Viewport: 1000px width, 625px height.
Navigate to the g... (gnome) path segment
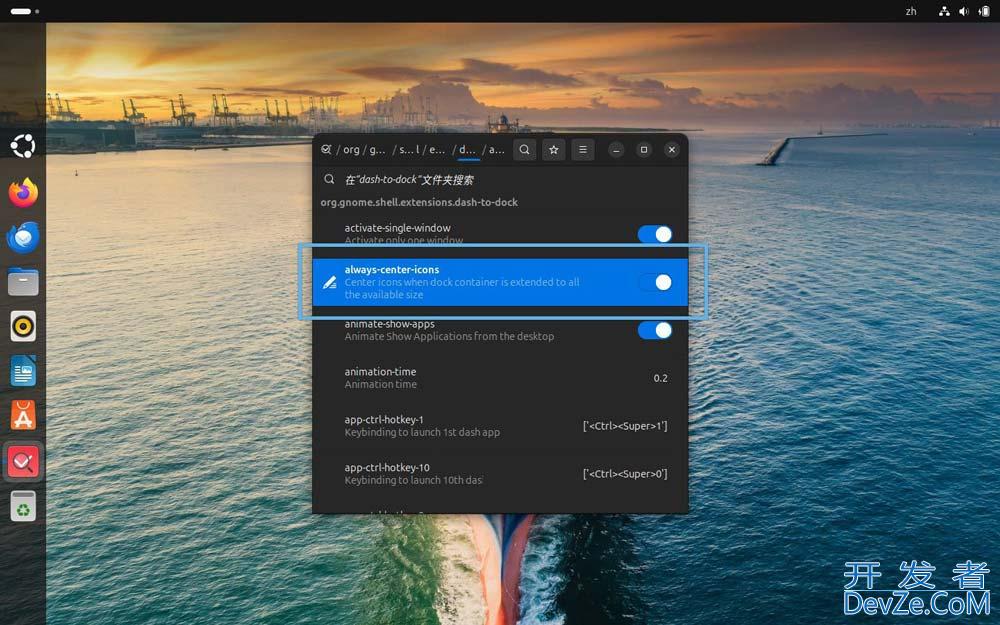pyautogui.click(x=378, y=149)
